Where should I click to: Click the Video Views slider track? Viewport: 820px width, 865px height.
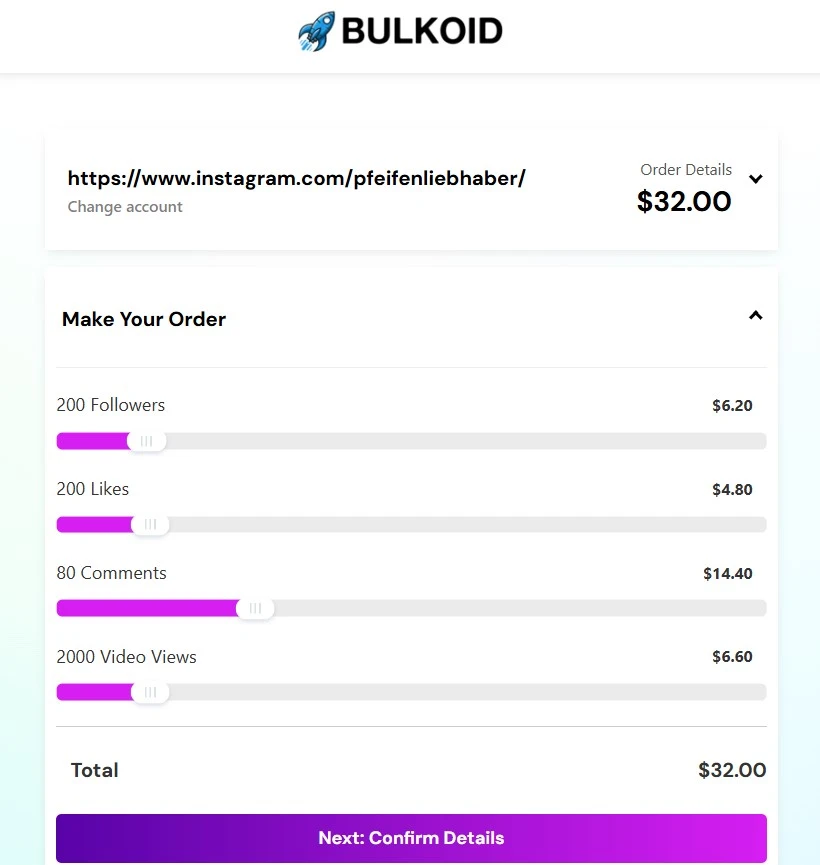[450, 691]
